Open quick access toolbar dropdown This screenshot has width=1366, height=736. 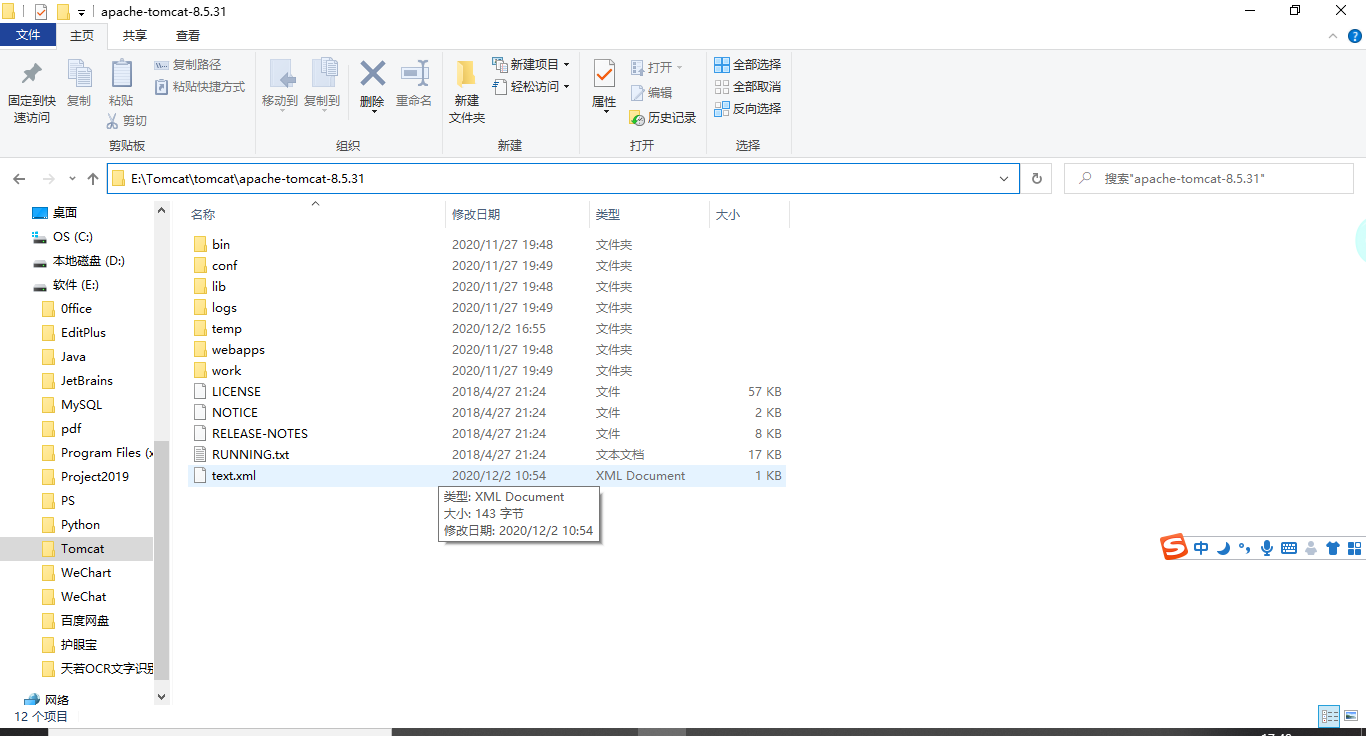(x=81, y=12)
